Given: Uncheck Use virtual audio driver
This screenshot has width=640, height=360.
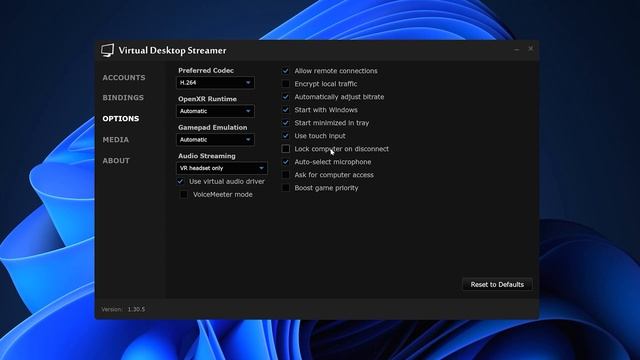Looking at the screenshot, I should pyautogui.click(x=180, y=181).
